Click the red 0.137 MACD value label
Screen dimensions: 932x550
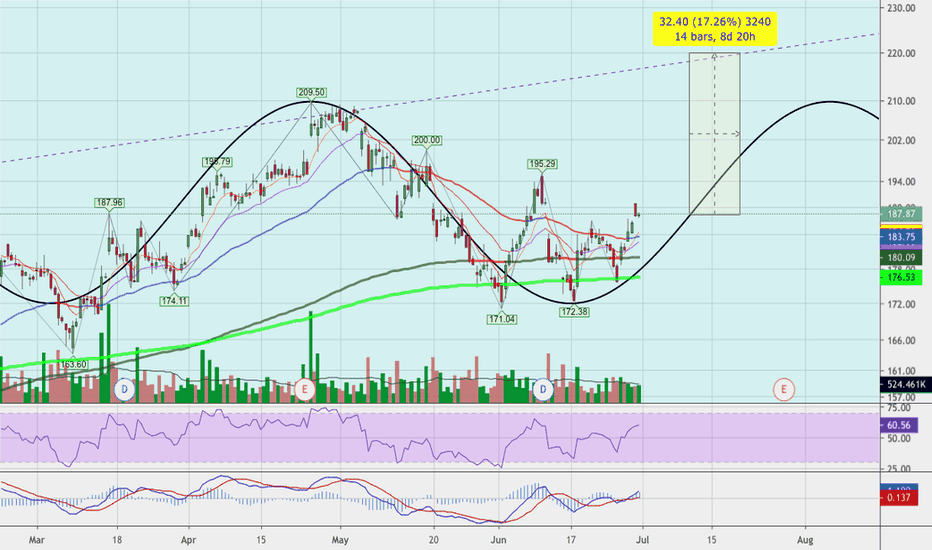[899, 498]
